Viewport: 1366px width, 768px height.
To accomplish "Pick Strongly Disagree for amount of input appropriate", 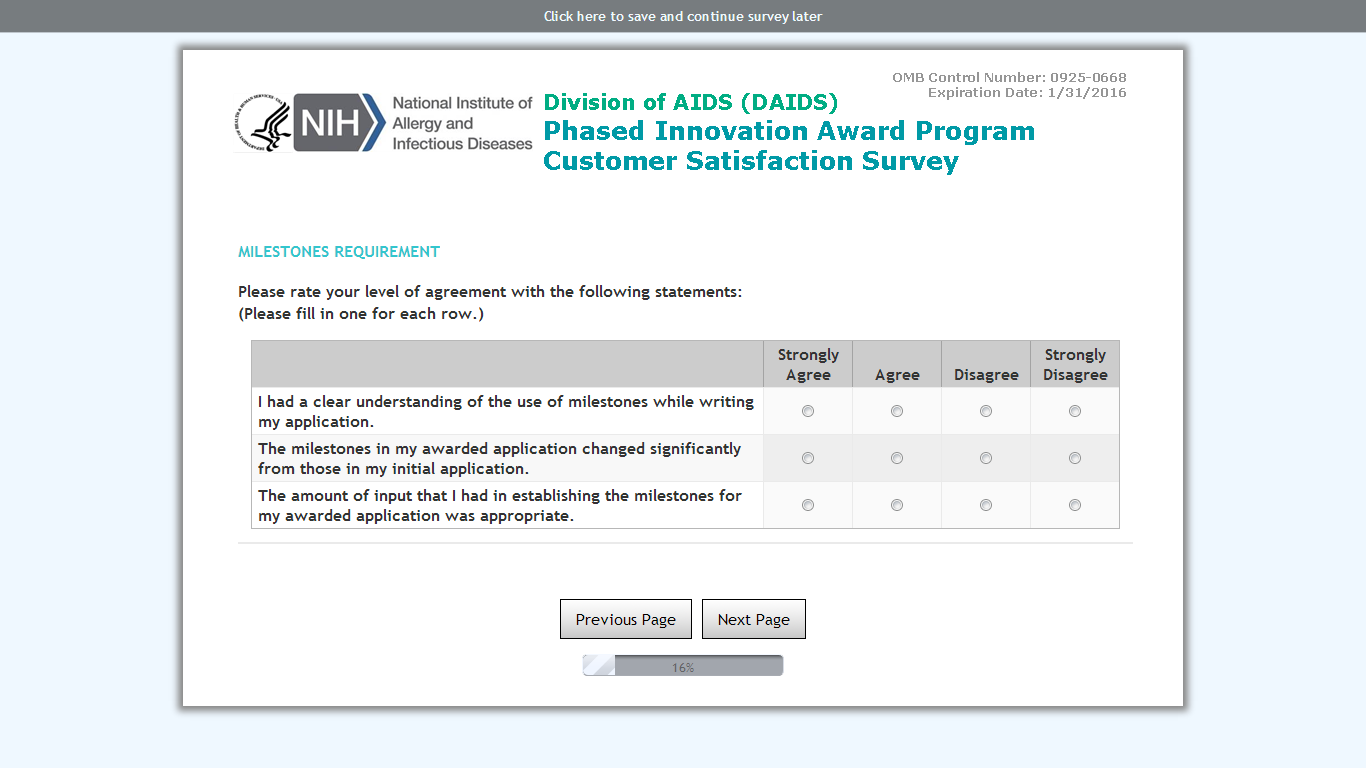I will pos(1075,505).
